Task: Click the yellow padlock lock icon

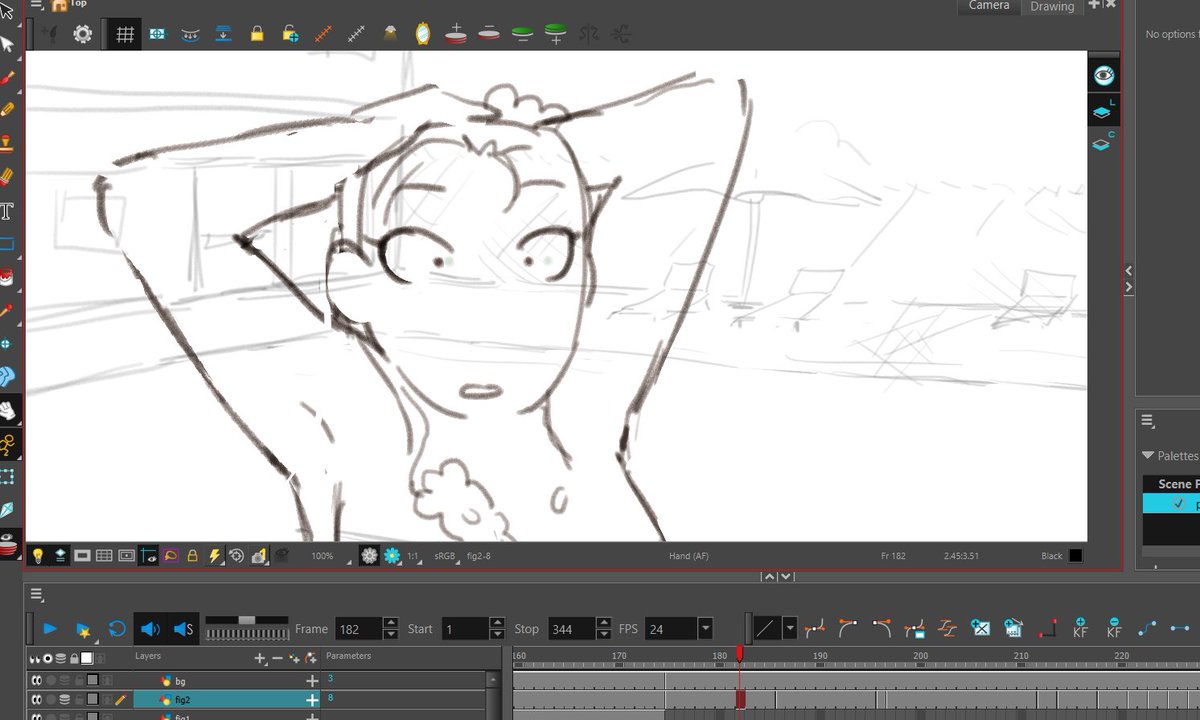Action: 257,34
